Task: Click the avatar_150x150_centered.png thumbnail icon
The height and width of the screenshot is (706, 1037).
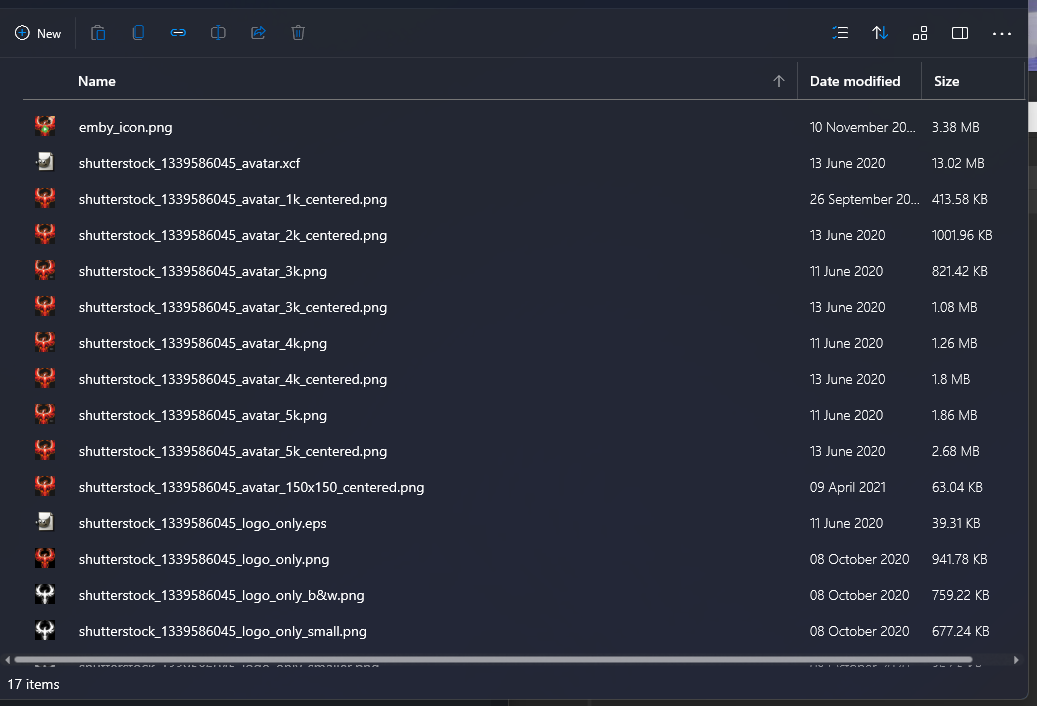Action: 45,487
